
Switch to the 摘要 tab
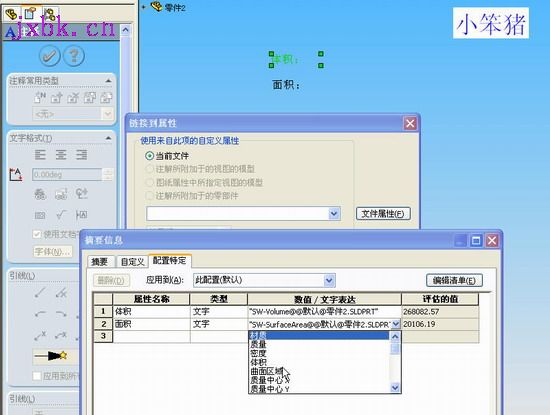tap(100, 262)
